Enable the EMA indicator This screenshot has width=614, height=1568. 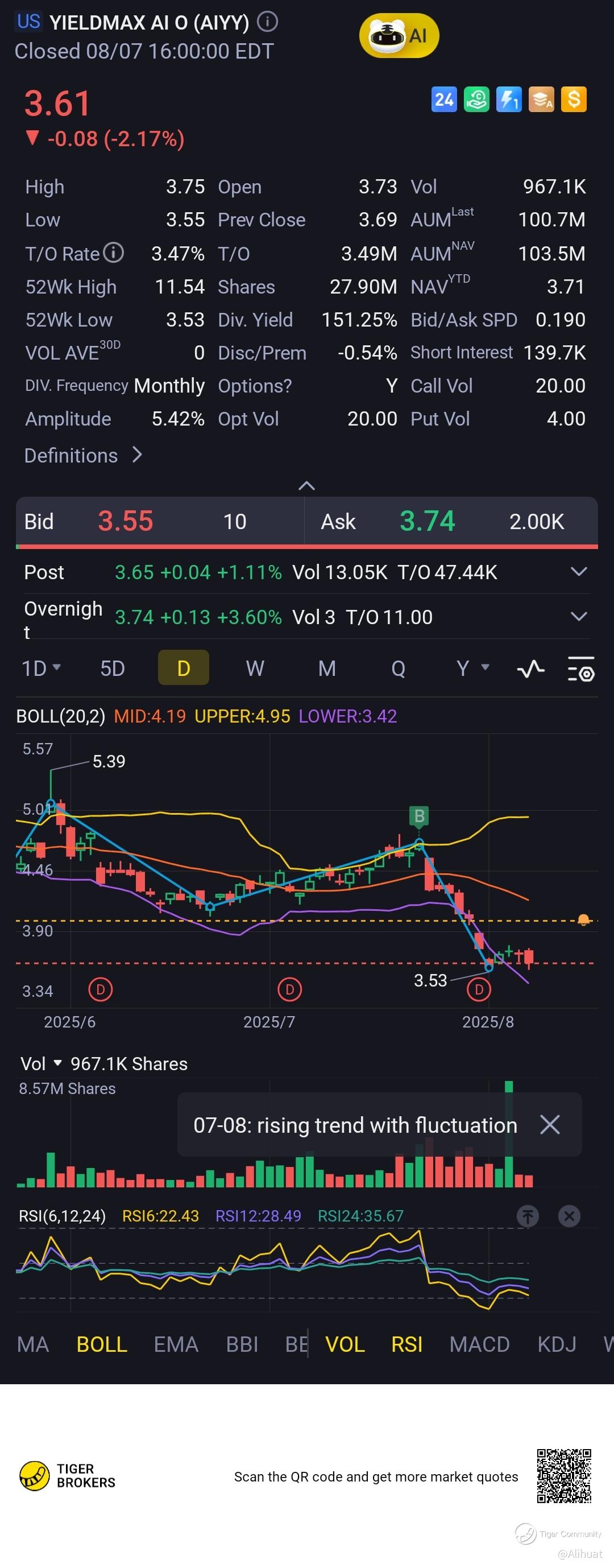point(176,1344)
